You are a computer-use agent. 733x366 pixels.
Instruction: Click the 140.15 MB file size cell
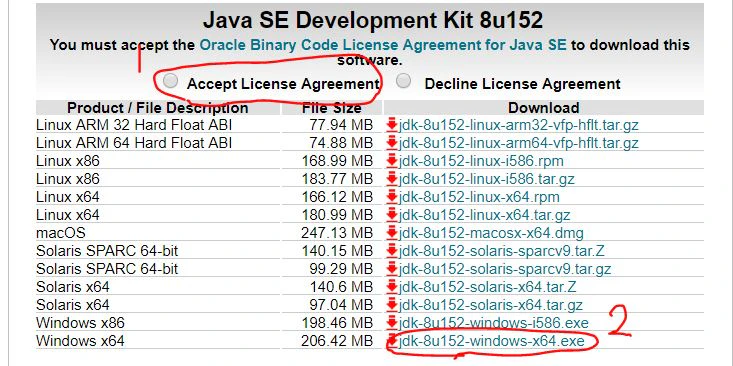point(338,251)
